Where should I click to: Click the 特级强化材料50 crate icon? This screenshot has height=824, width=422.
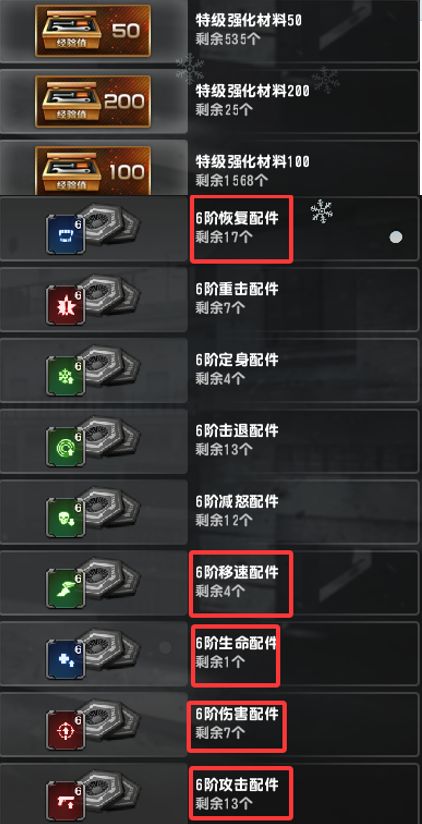[93, 30]
